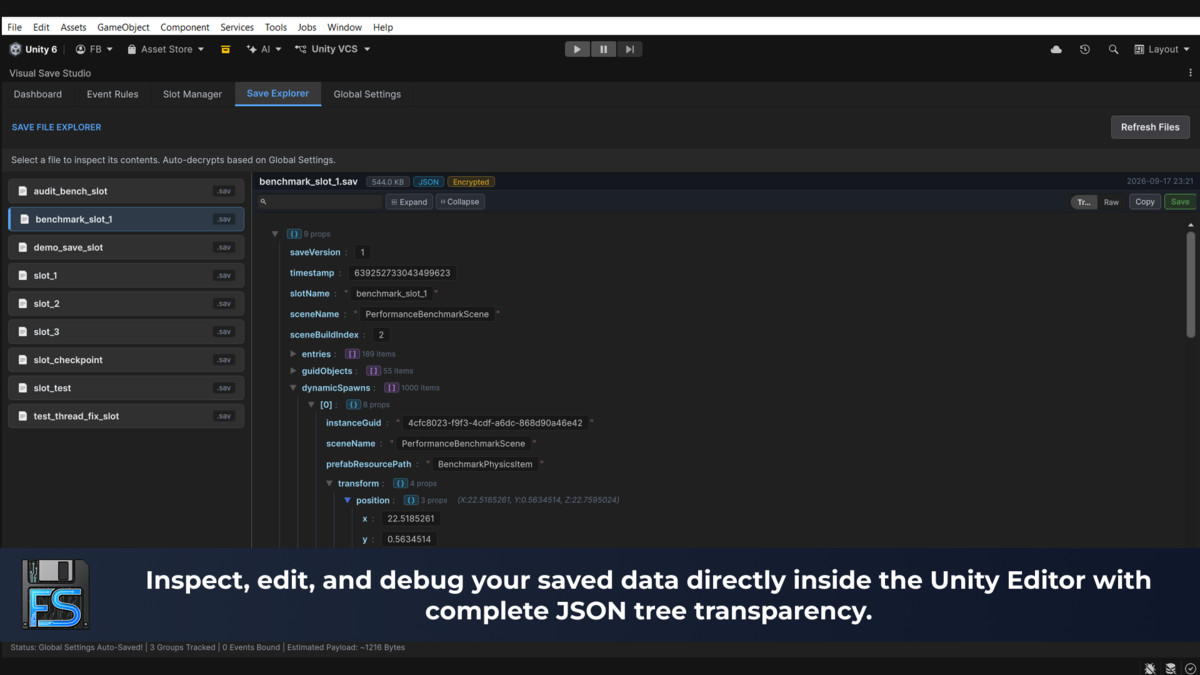
Task: Click the sceneBuildIndex value 2
Action: pos(381,335)
